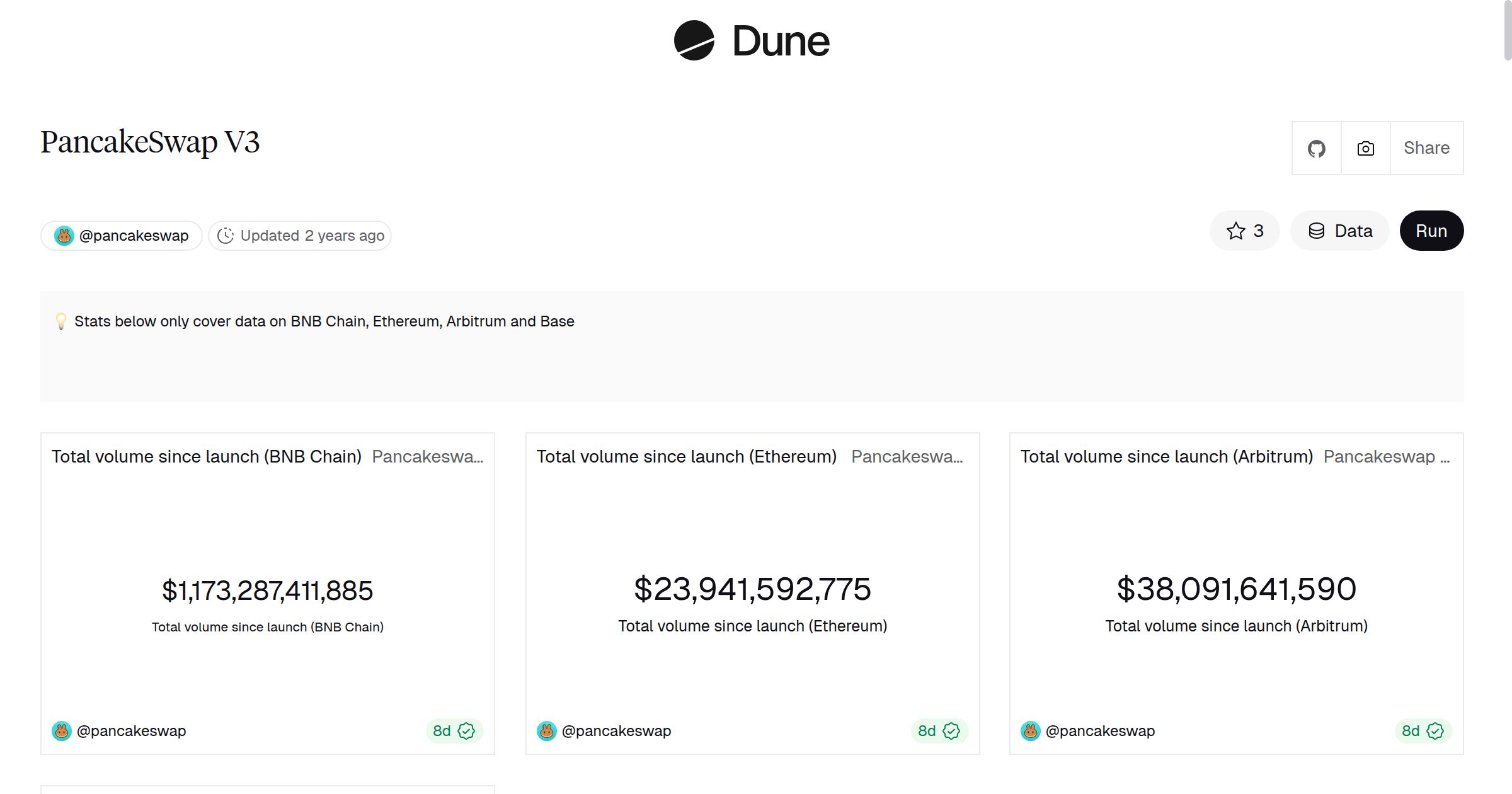Open the Data database button
The height and width of the screenshot is (794, 1512).
click(1340, 231)
